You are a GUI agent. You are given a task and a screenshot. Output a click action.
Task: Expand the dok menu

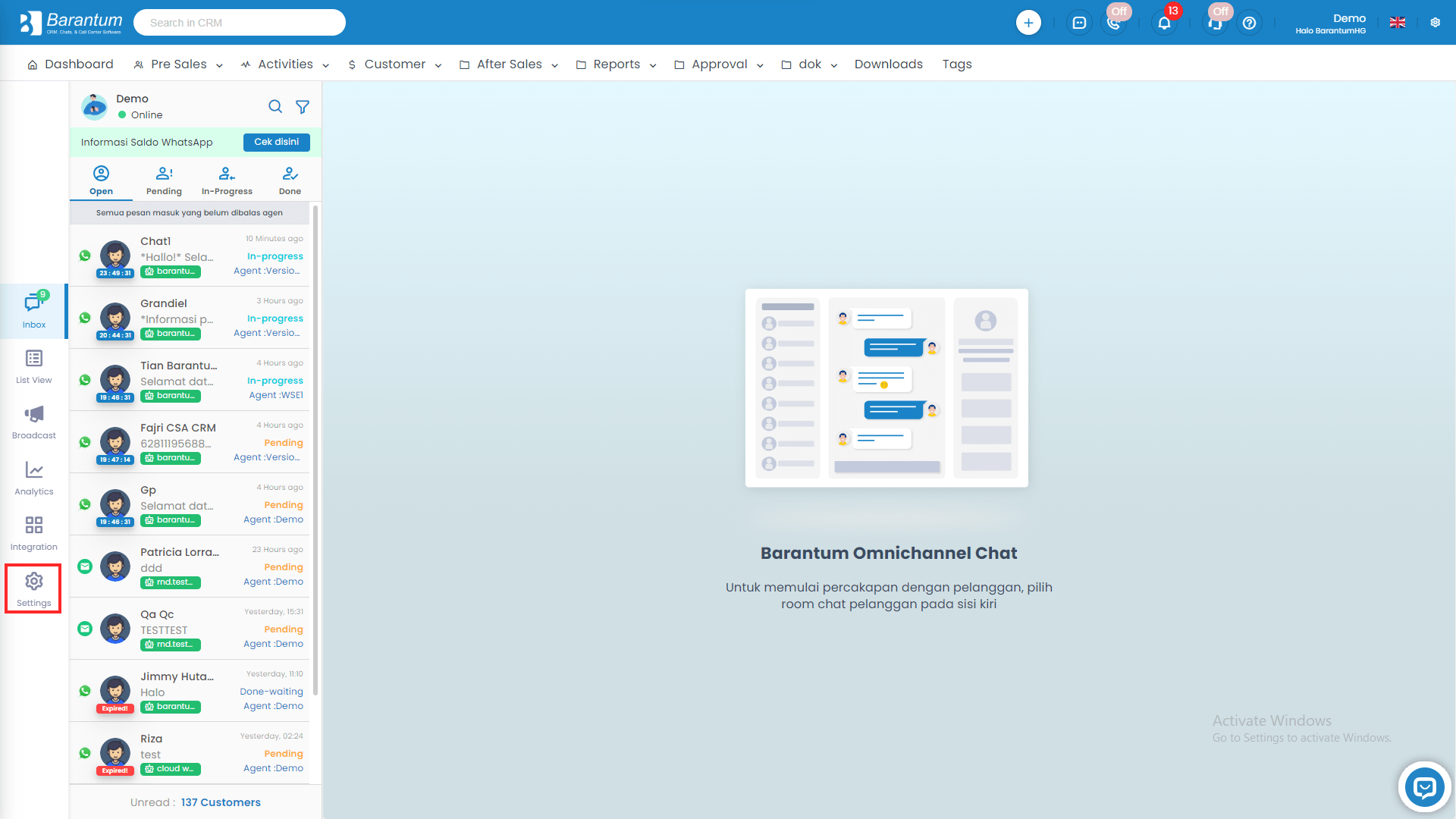(809, 64)
